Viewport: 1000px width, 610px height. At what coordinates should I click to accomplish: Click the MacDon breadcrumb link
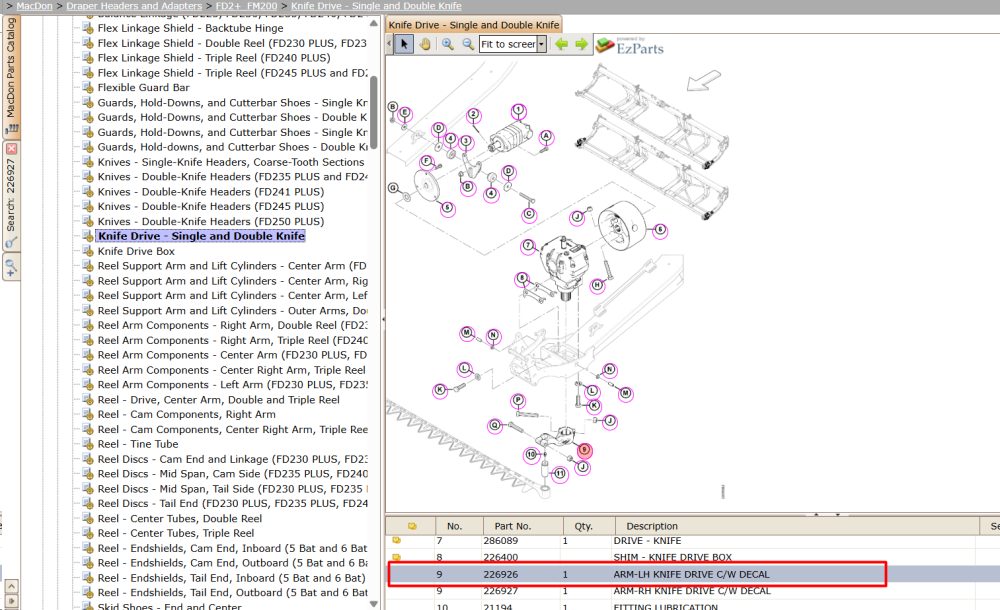tap(34, 6)
